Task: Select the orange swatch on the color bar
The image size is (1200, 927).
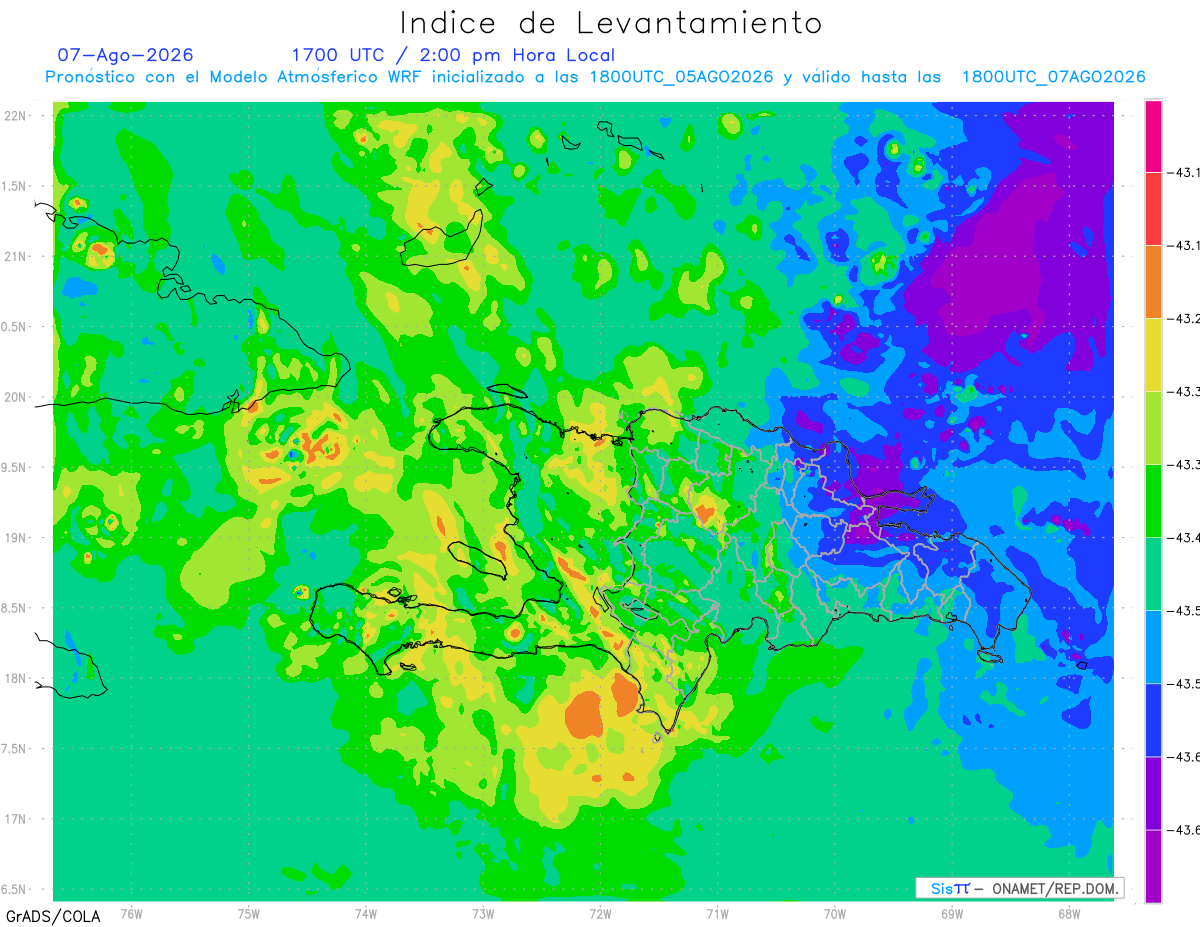Action: pyautogui.click(x=1153, y=282)
